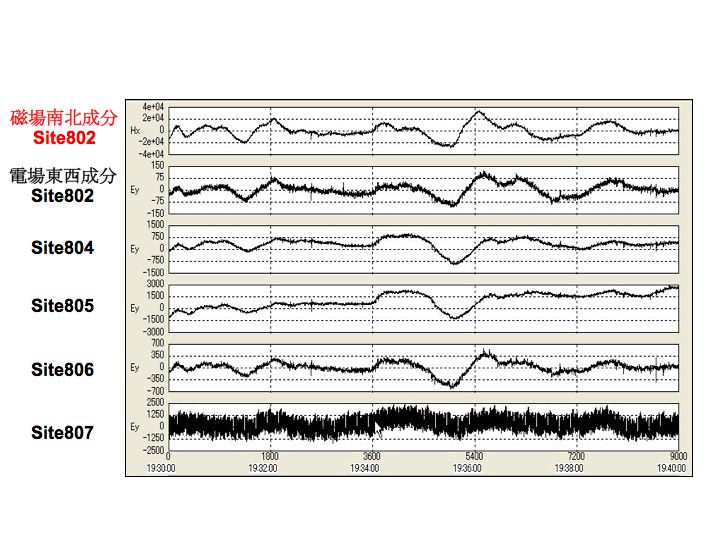Click the 9000 x-axis tick label
The width and height of the screenshot is (720, 540).
click(678, 456)
